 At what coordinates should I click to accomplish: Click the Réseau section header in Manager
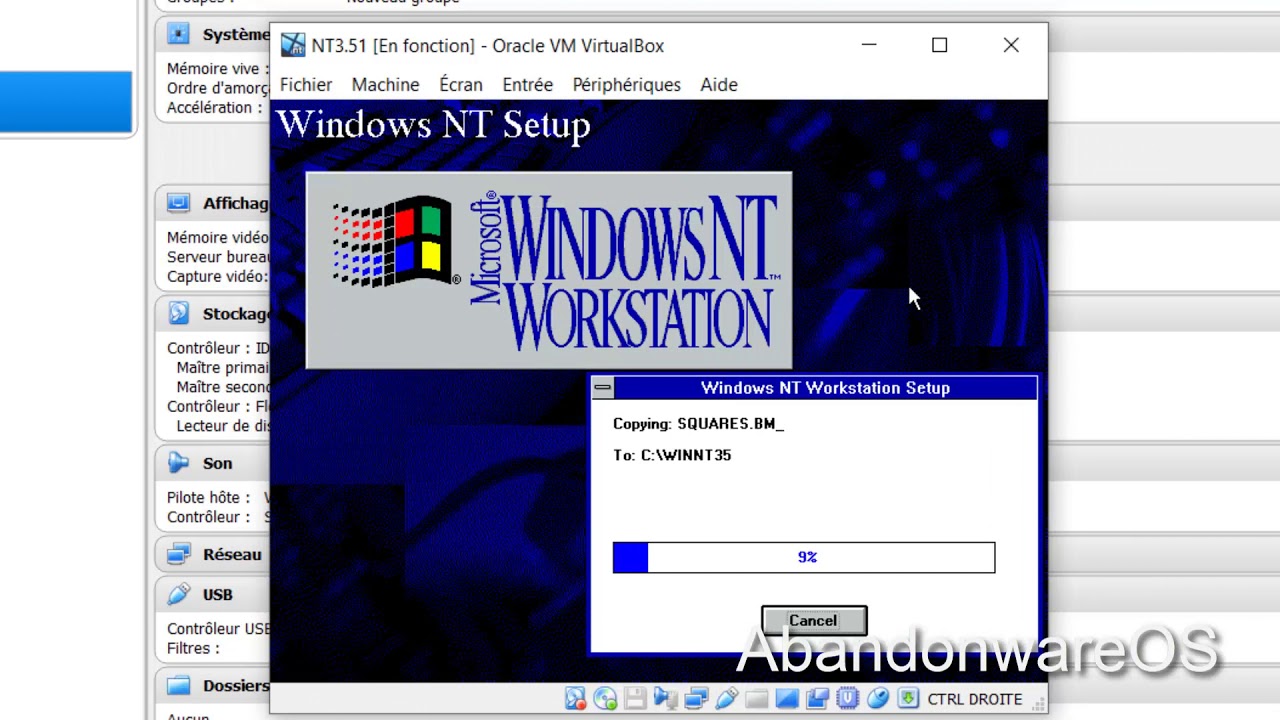pyautogui.click(x=232, y=554)
